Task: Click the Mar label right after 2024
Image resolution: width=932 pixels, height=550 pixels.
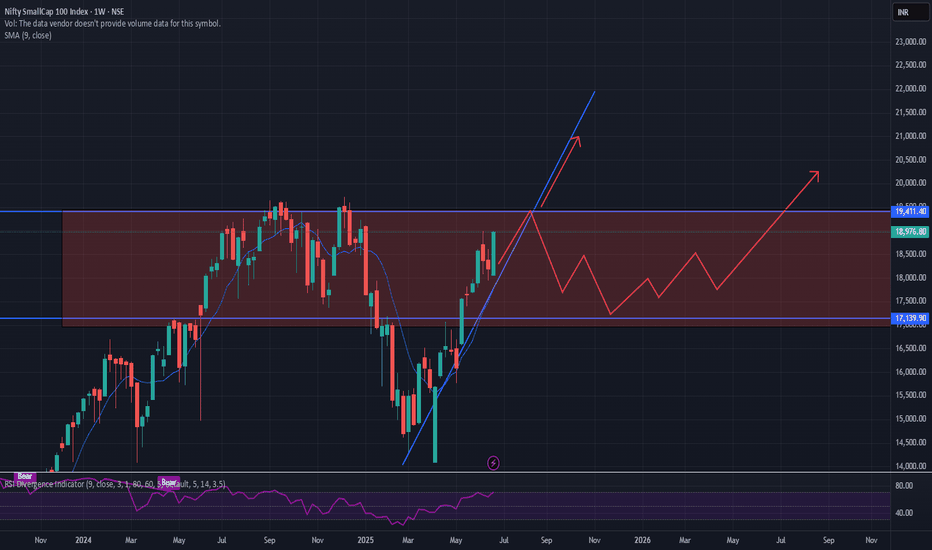Action: pyautogui.click(x=131, y=540)
